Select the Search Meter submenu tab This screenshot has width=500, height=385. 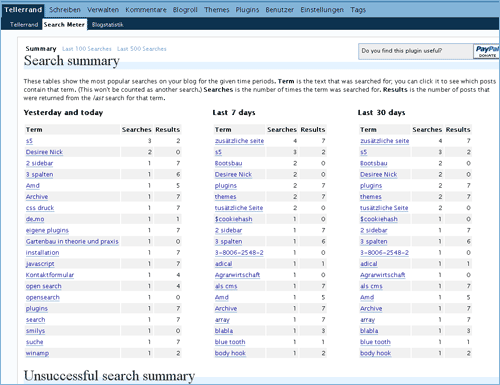(64, 25)
